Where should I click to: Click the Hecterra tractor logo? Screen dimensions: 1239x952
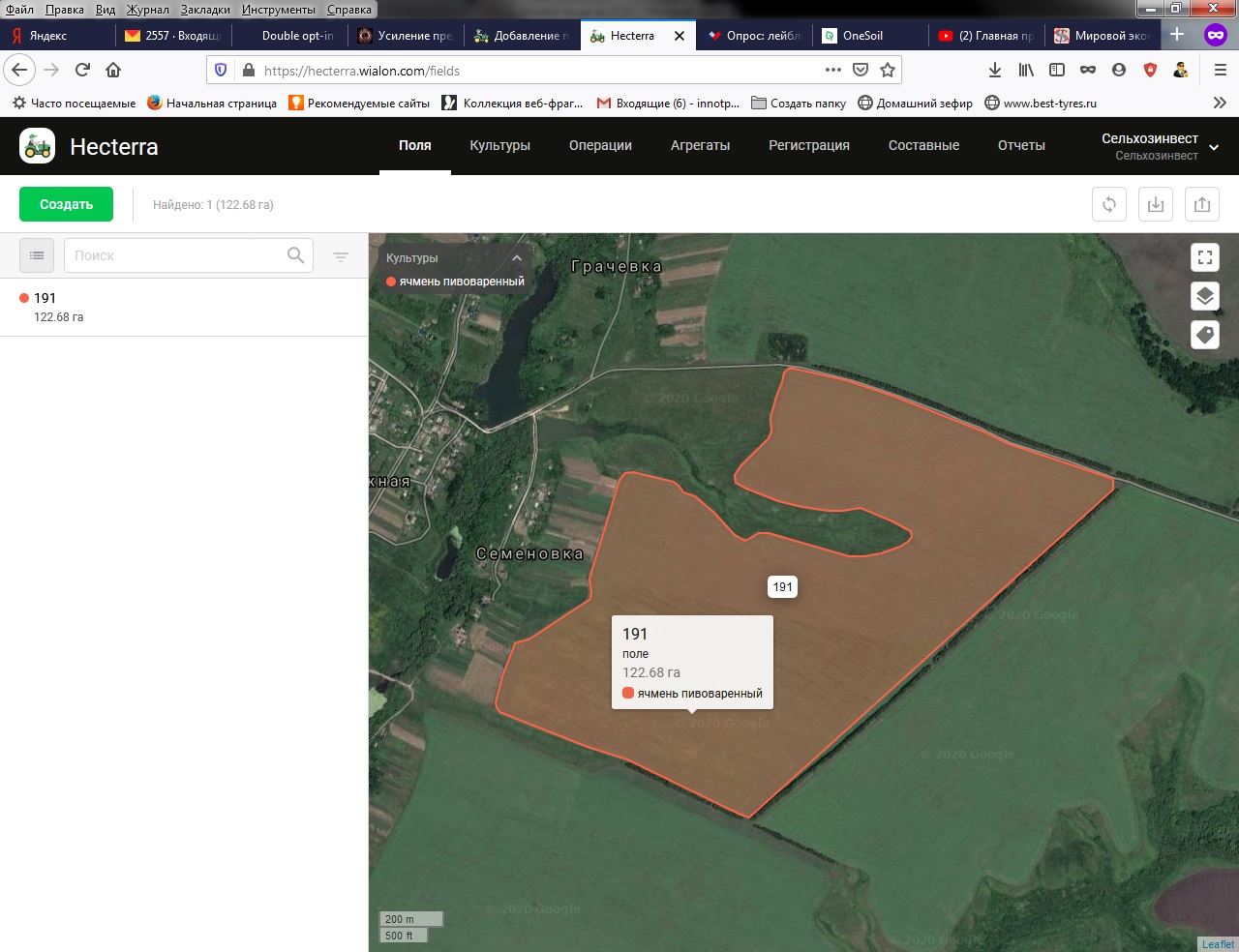pos(38,146)
